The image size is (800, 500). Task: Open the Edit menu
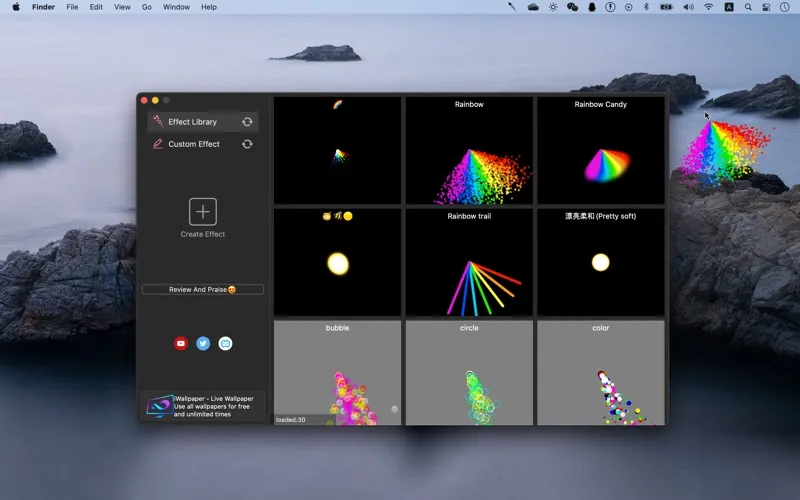point(96,7)
